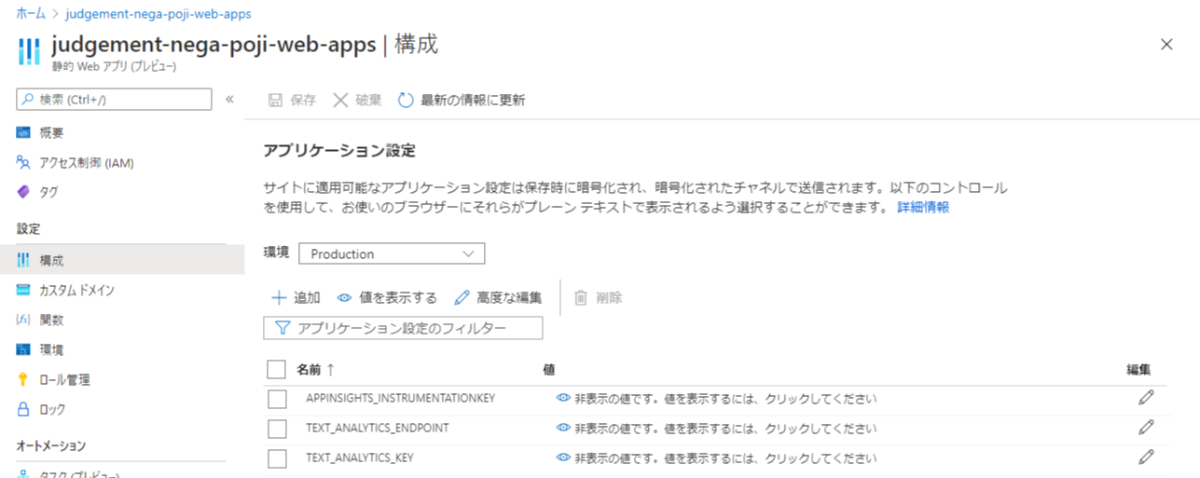
Task: Open the 環境 Production dropdown
Action: [x=392, y=254]
